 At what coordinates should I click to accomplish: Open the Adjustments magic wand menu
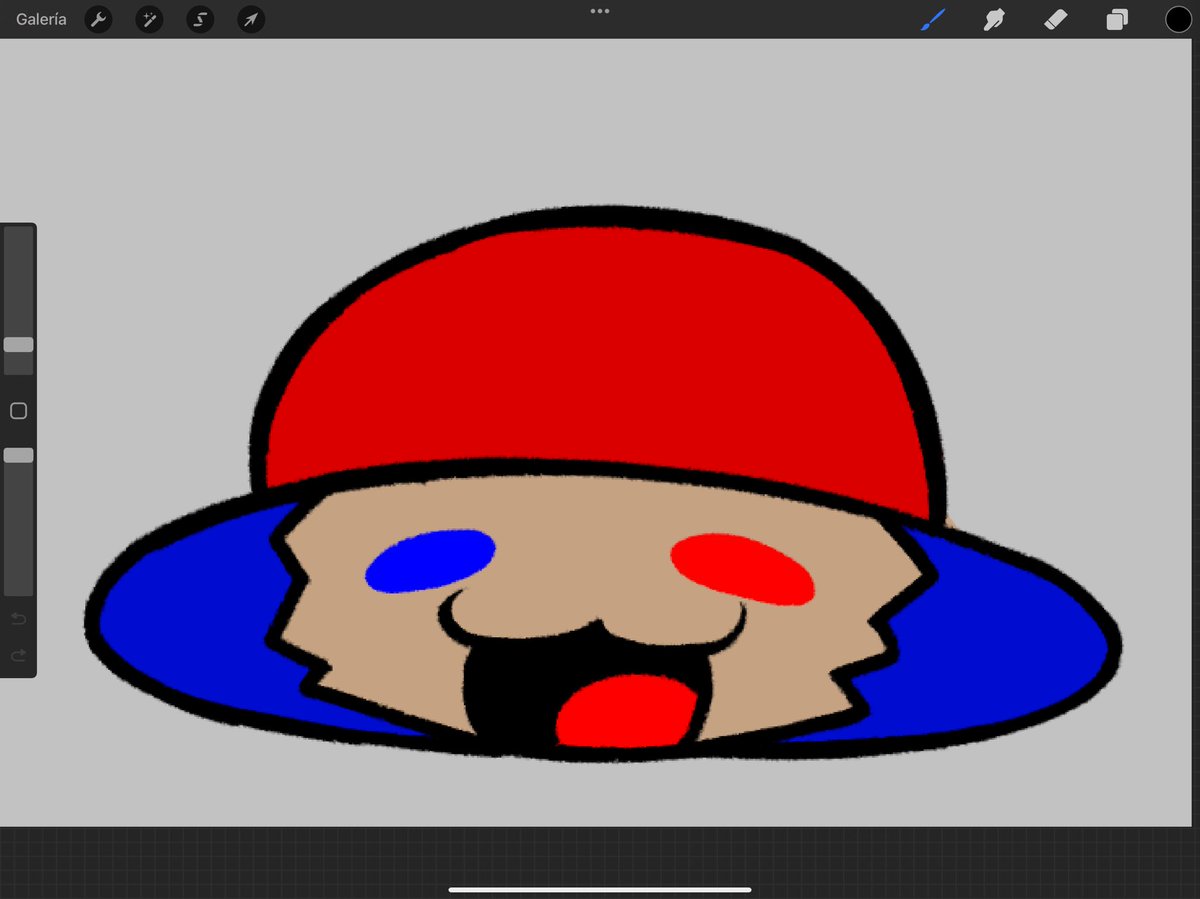tap(149, 19)
